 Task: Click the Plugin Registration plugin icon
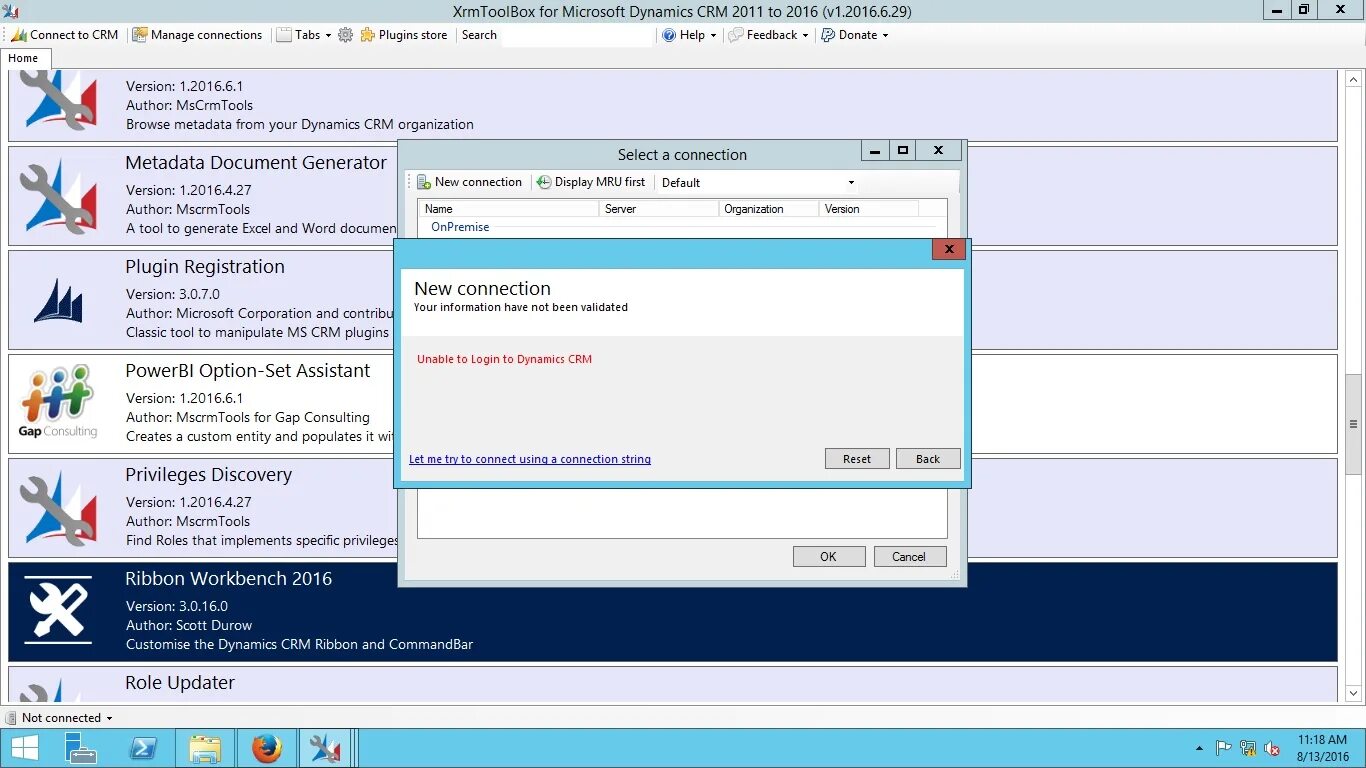tap(58, 297)
